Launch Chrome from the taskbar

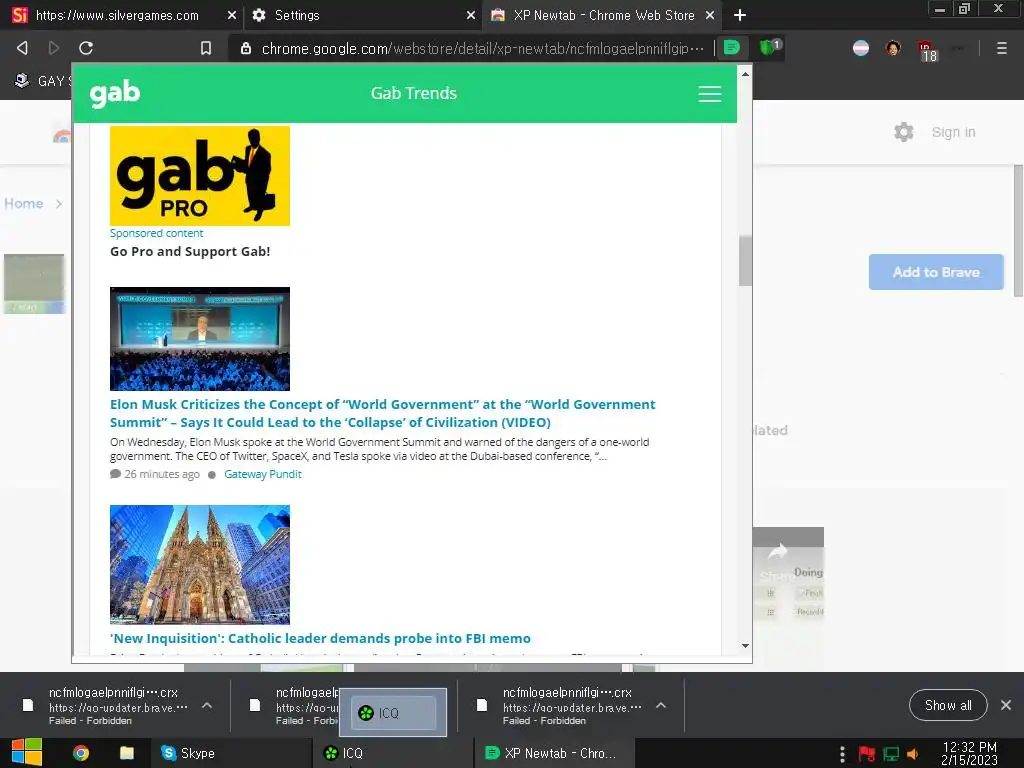tap(81, 753)
